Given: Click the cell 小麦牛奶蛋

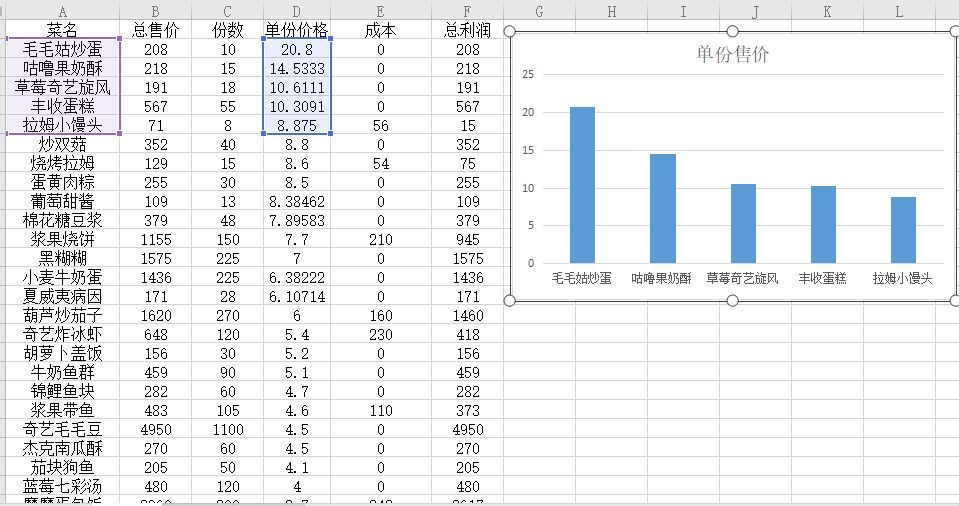Looking at the screenshot, I should [62, 277].
